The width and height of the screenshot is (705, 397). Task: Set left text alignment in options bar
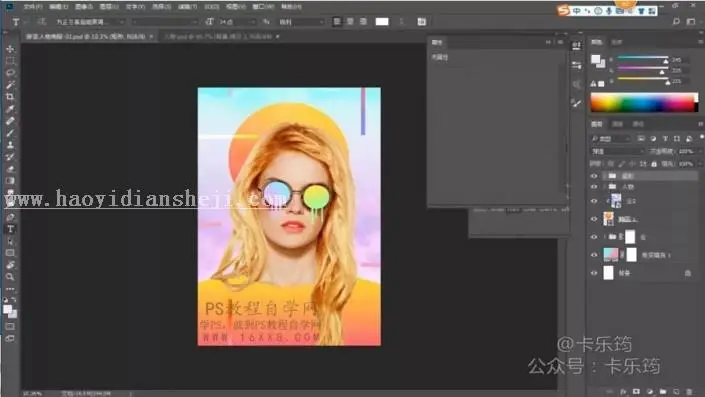click(337, 22)
